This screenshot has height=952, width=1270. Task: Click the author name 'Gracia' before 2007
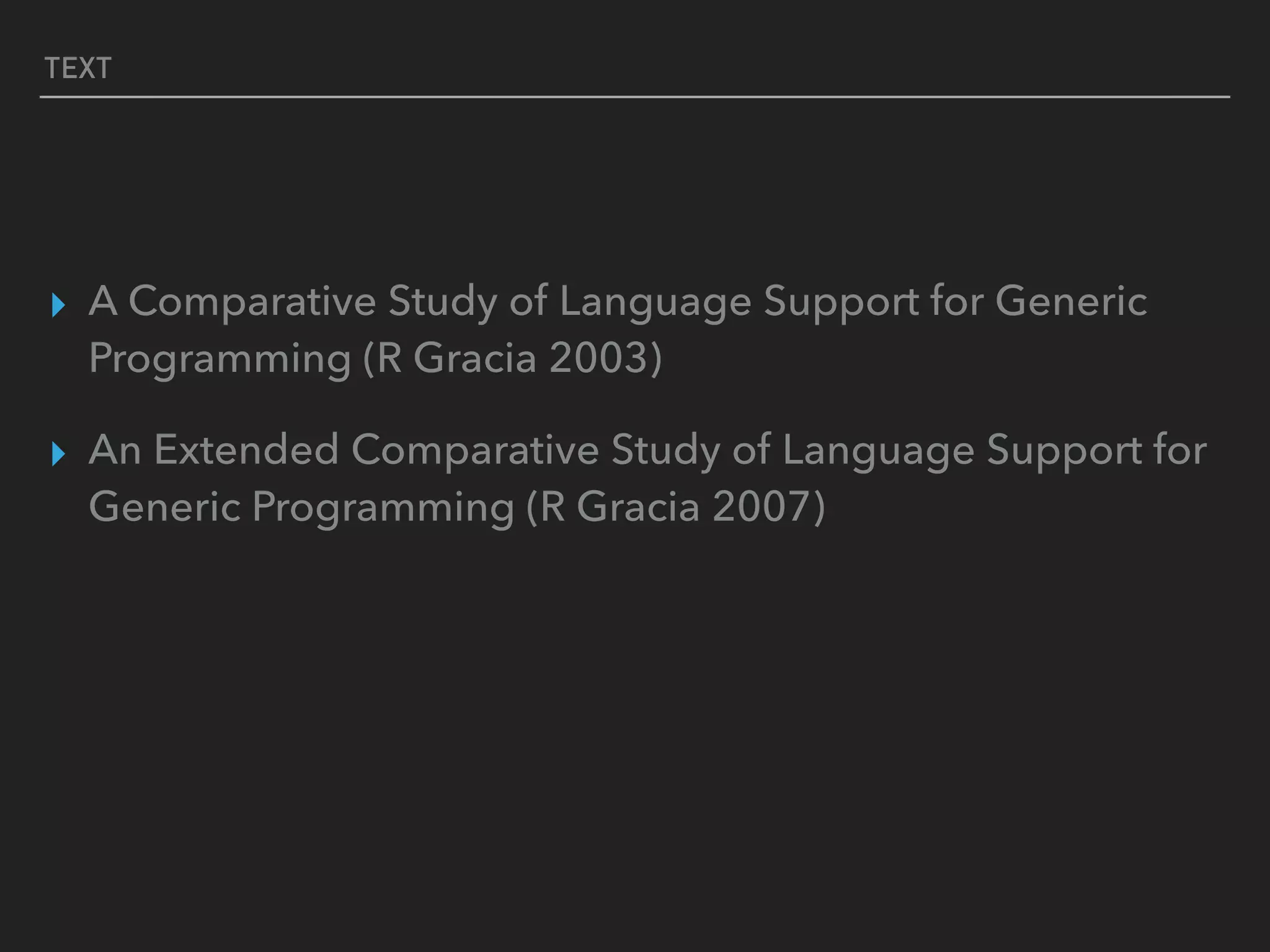click(x=638, y=507)
